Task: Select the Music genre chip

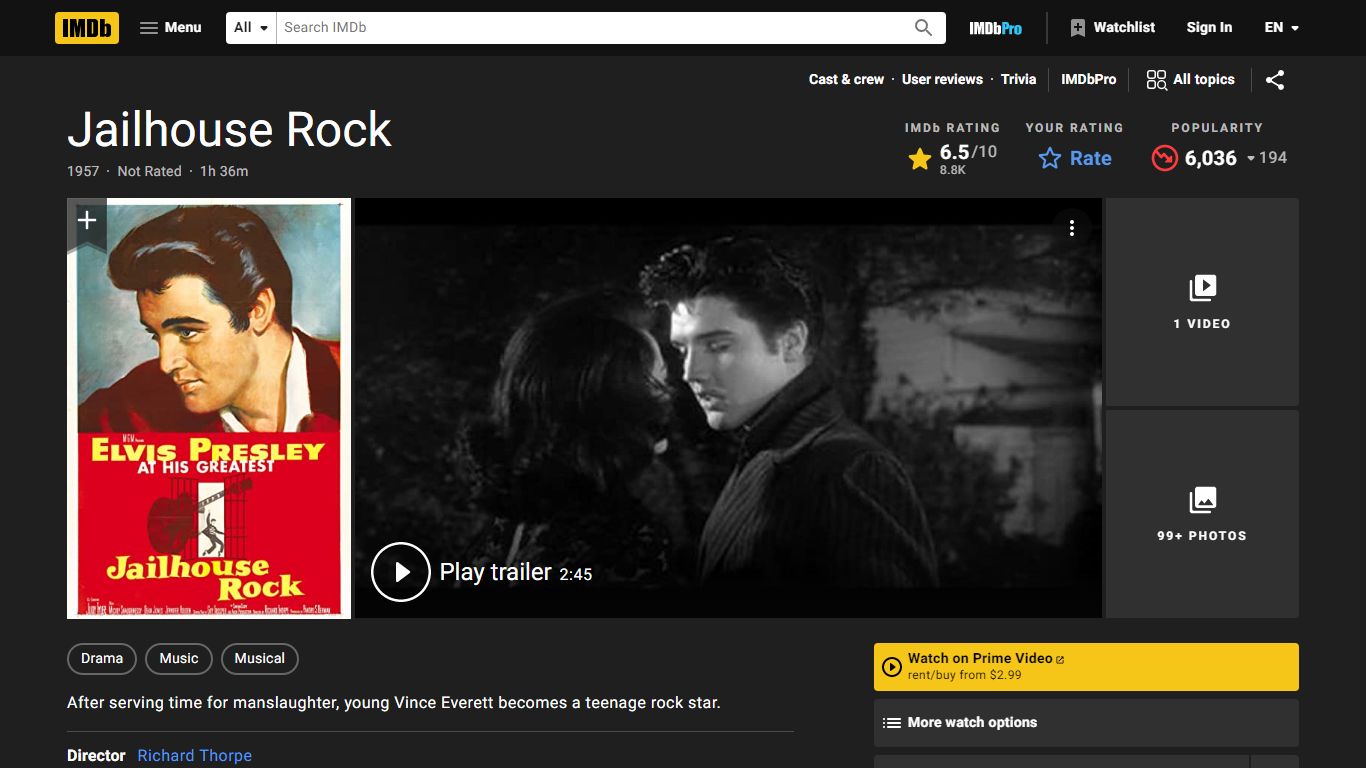Action: point(179,658)
